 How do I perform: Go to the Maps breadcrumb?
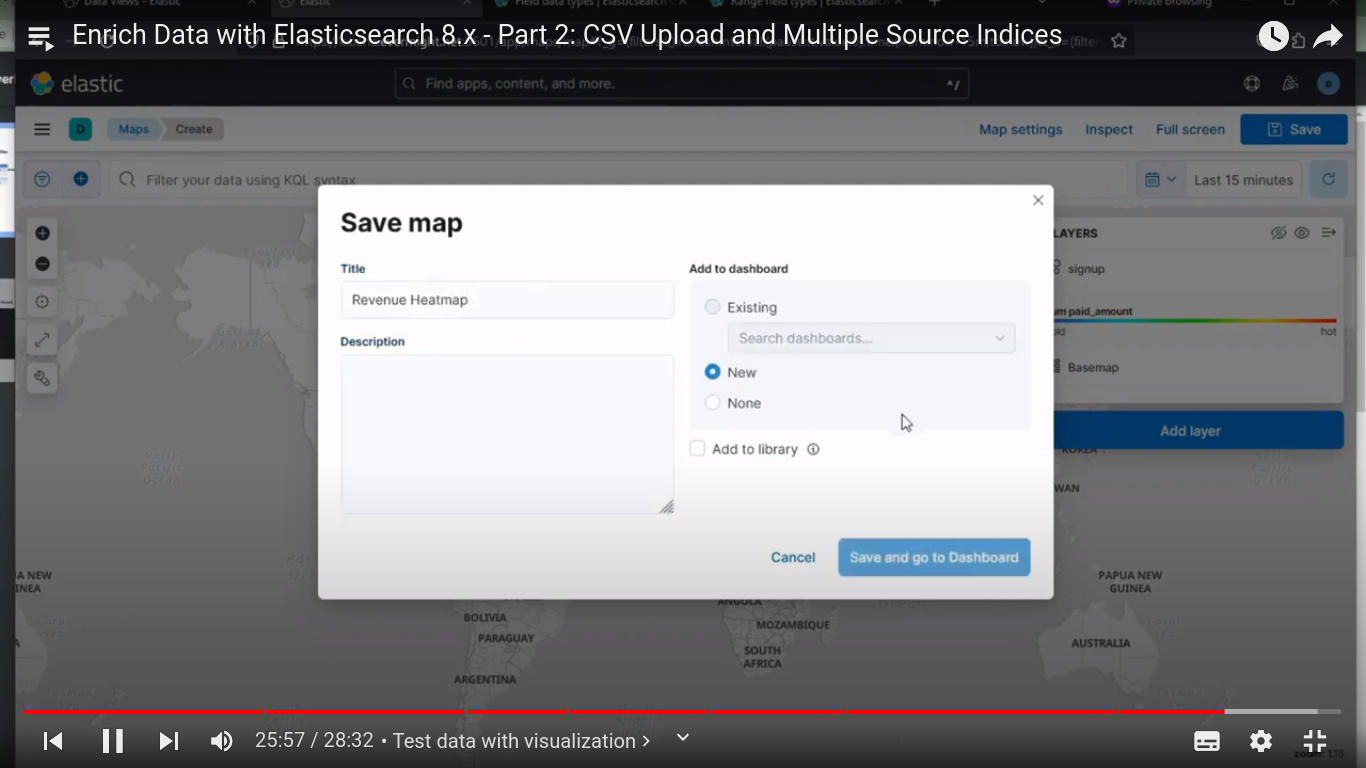coord(133,129)
